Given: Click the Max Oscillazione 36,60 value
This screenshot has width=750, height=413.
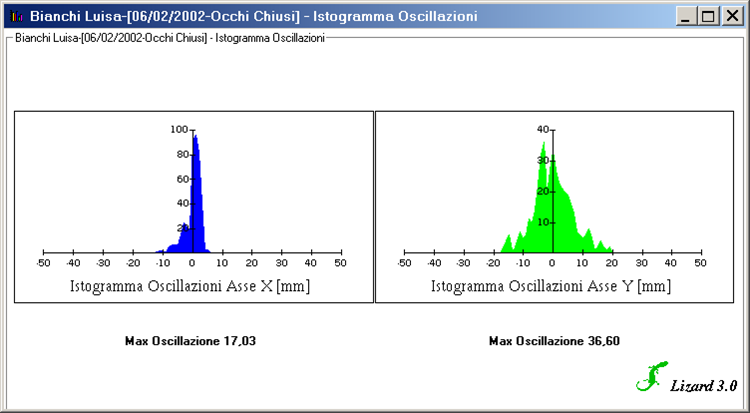Looking at the screenshot, I should click(x=554, y=341).
